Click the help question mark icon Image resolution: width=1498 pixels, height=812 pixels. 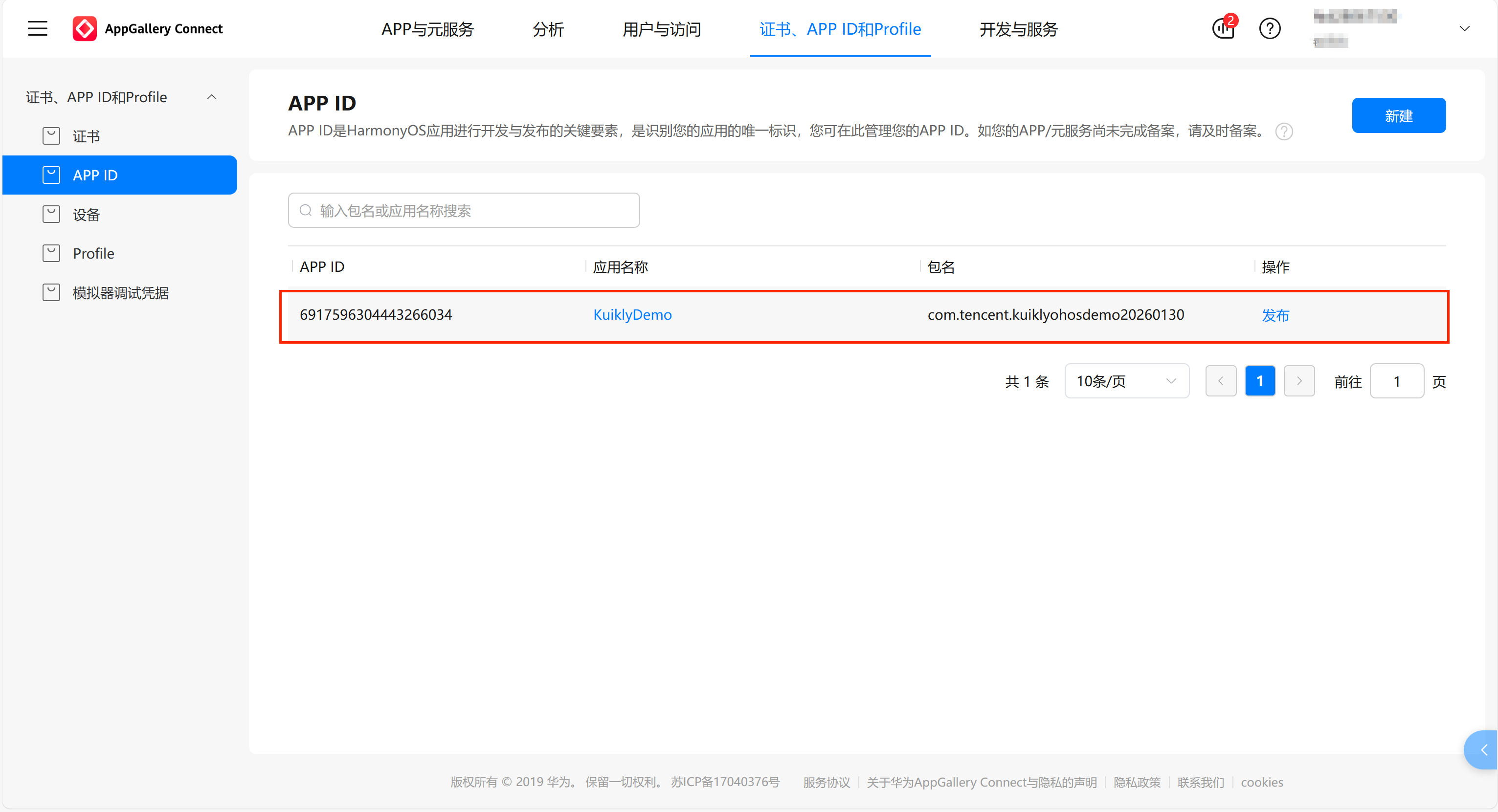pos(1270,28)
